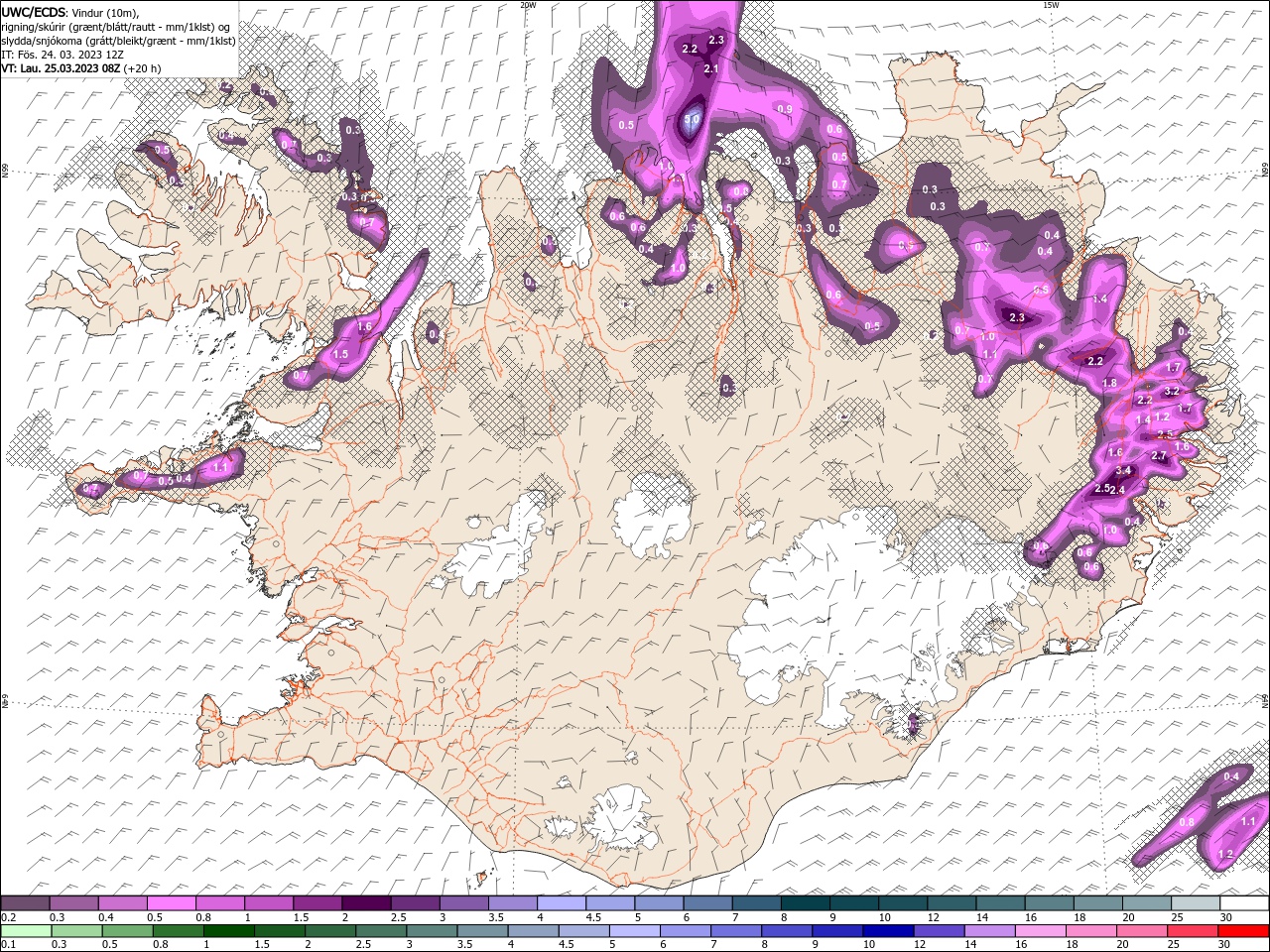This screenshot has height=952, width=1270.
Task: Select the pale green 0.1 swatch, lower legend row
Action: coord(26,931)
